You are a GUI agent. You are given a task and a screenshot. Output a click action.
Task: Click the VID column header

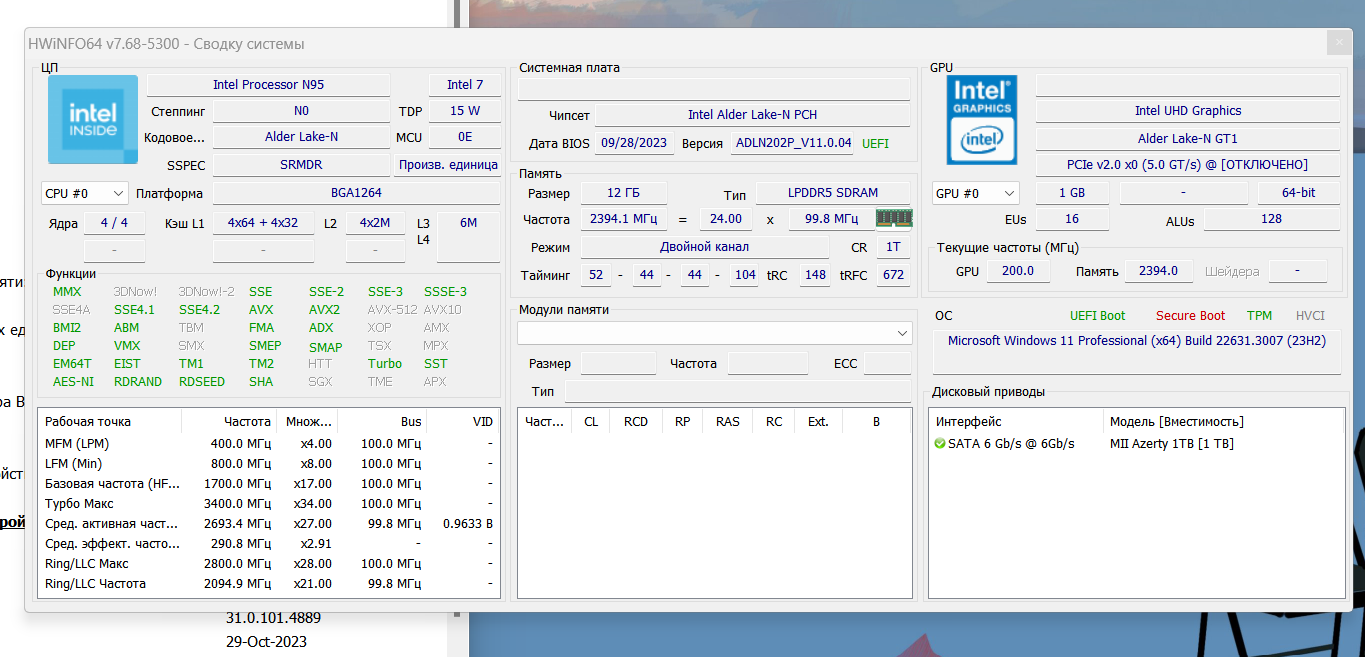482,422
